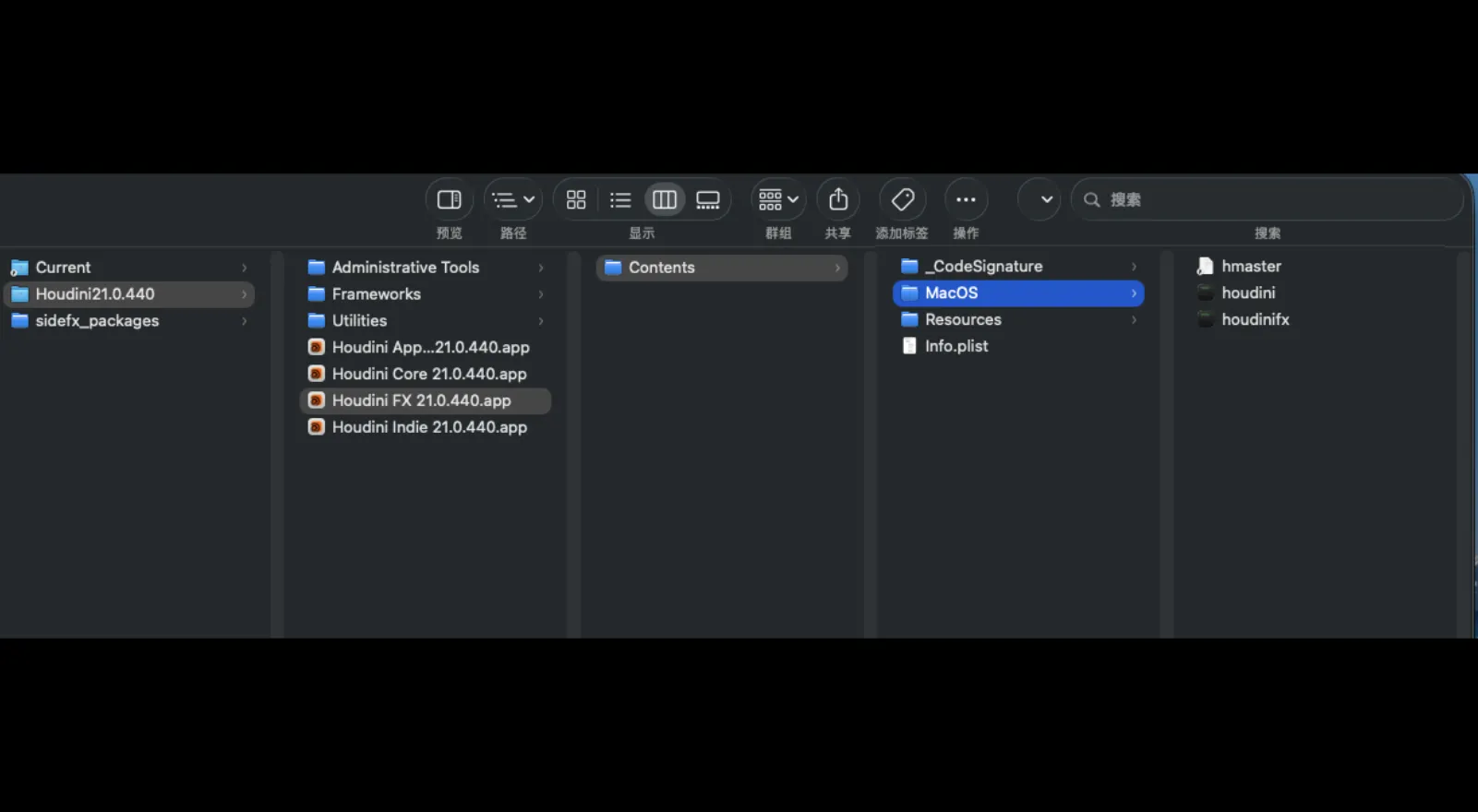Open the path dropdown menu
Screen dimensions: 1478x812
point(513,200)
